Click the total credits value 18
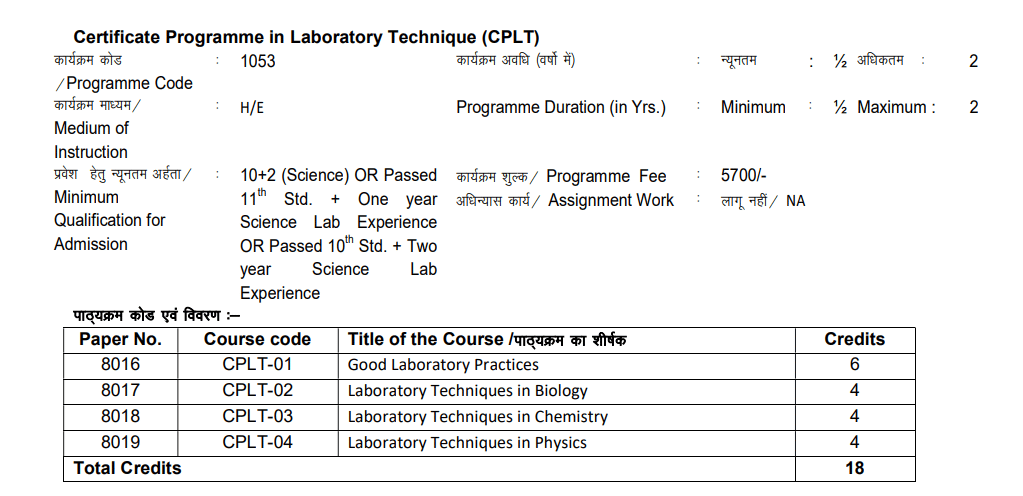 point(854,468)
